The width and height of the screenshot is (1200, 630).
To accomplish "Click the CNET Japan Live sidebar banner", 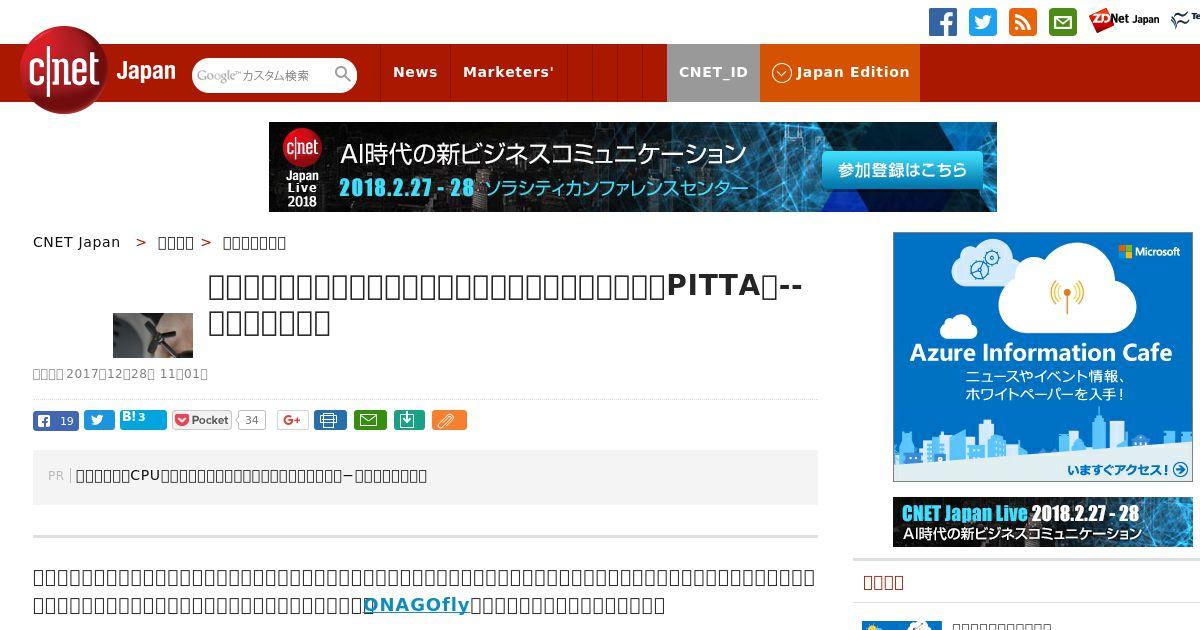I will pyautogui.click(x=1043, y=522).
